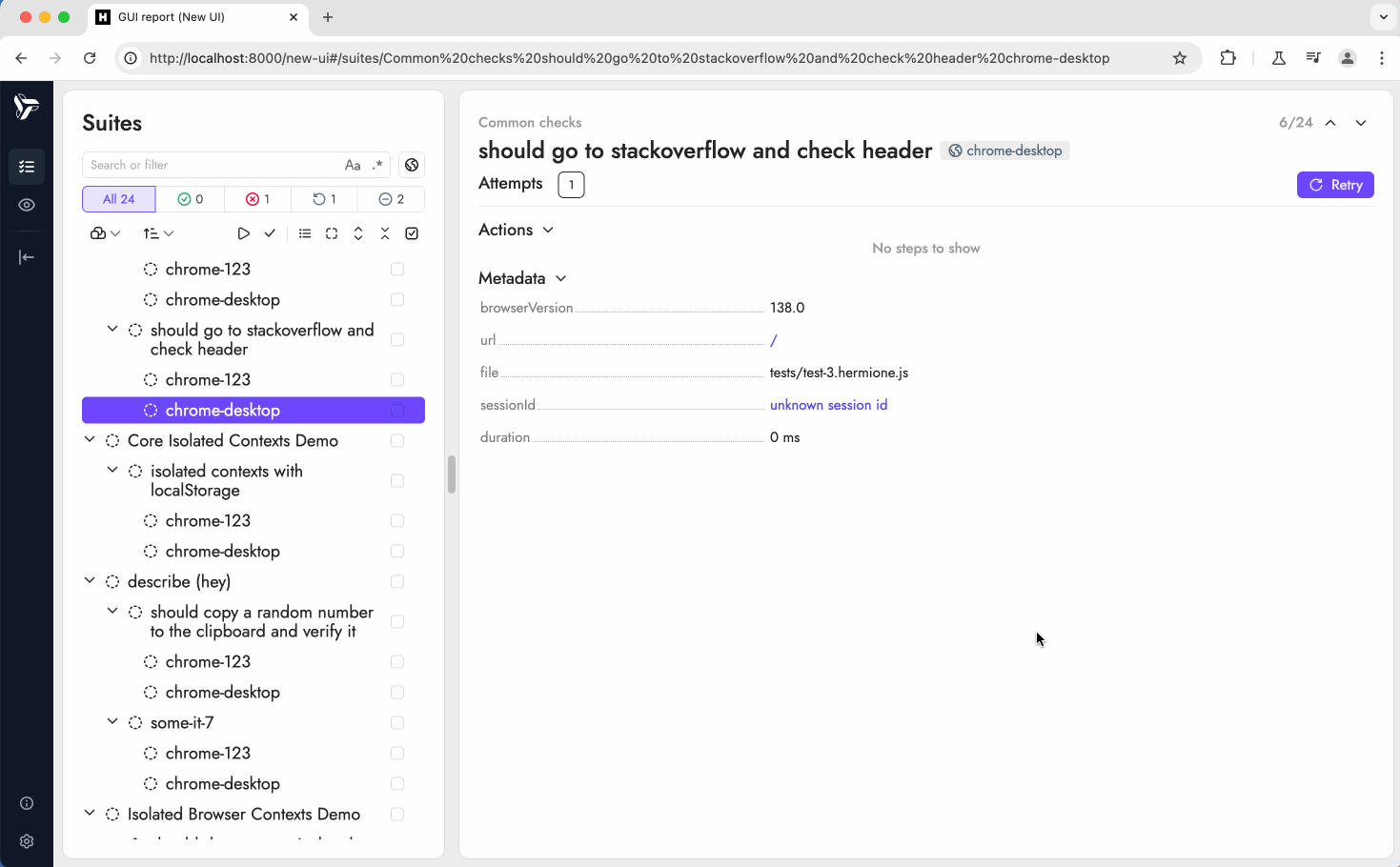
Task: Open the unknown session id link
Action: tap(828, 405)
